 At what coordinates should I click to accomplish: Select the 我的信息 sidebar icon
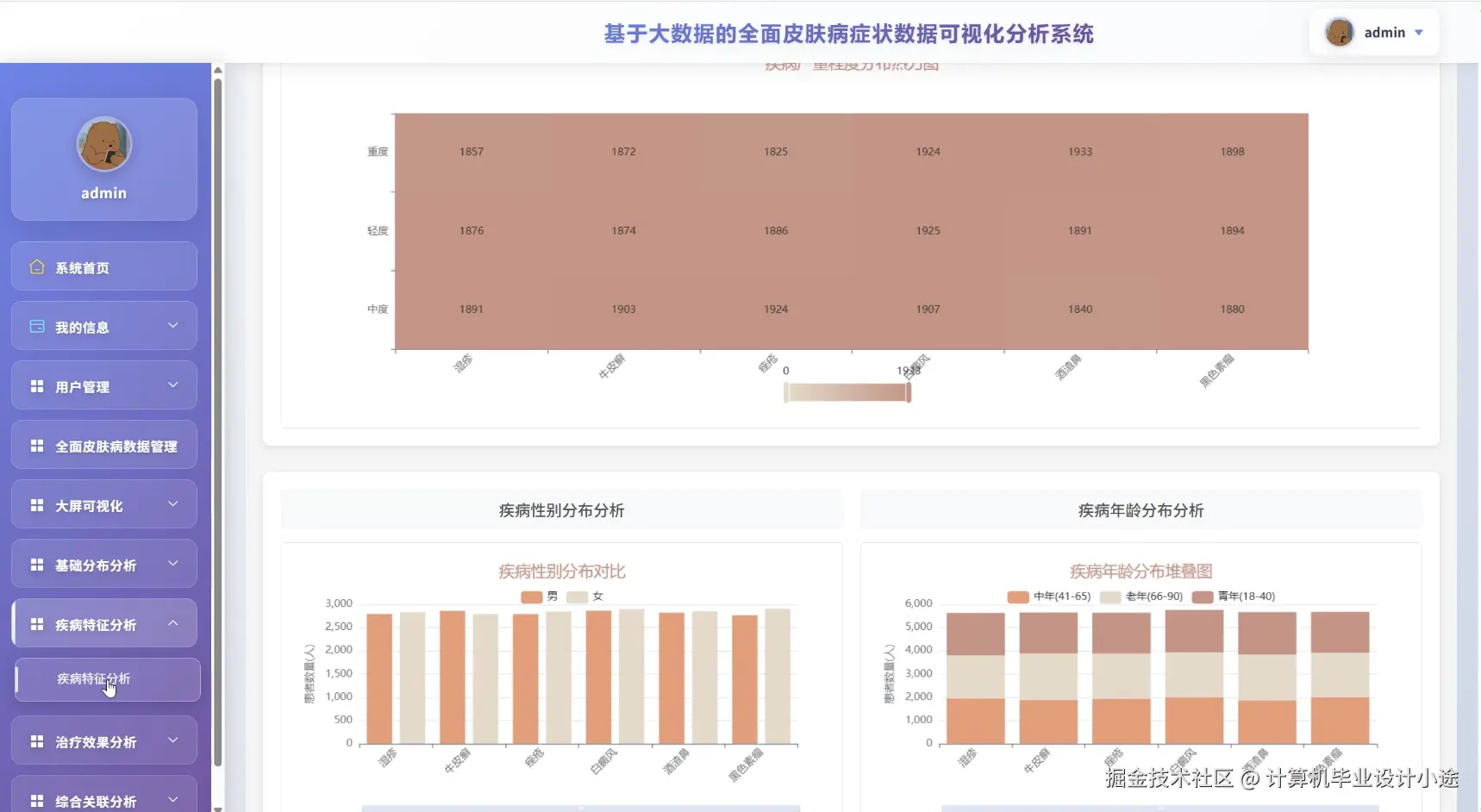pyautogui.click(x=35, y=326)
